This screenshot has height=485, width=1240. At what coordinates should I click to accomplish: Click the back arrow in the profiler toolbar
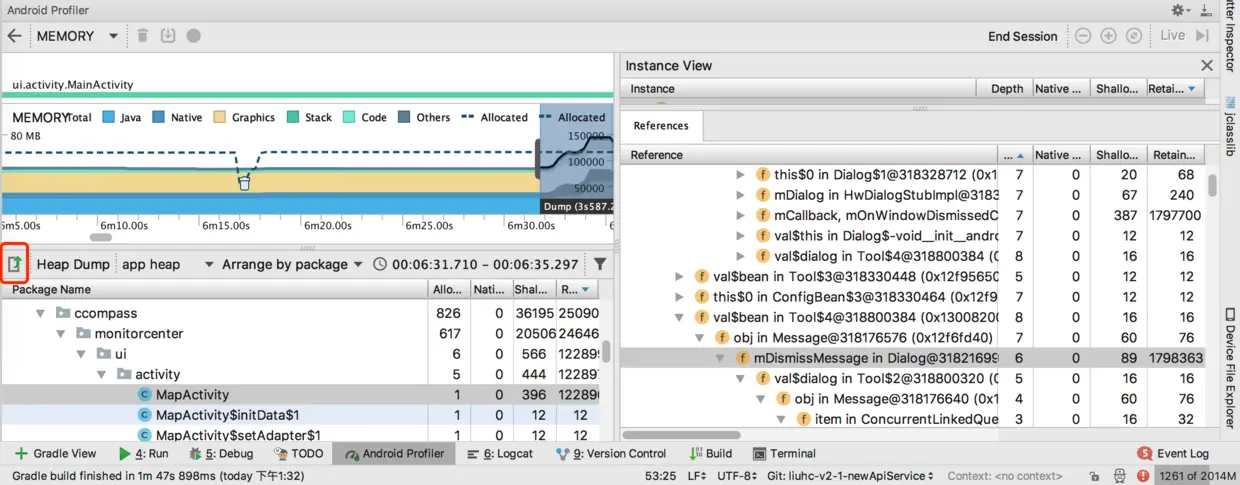coord(14,36)
